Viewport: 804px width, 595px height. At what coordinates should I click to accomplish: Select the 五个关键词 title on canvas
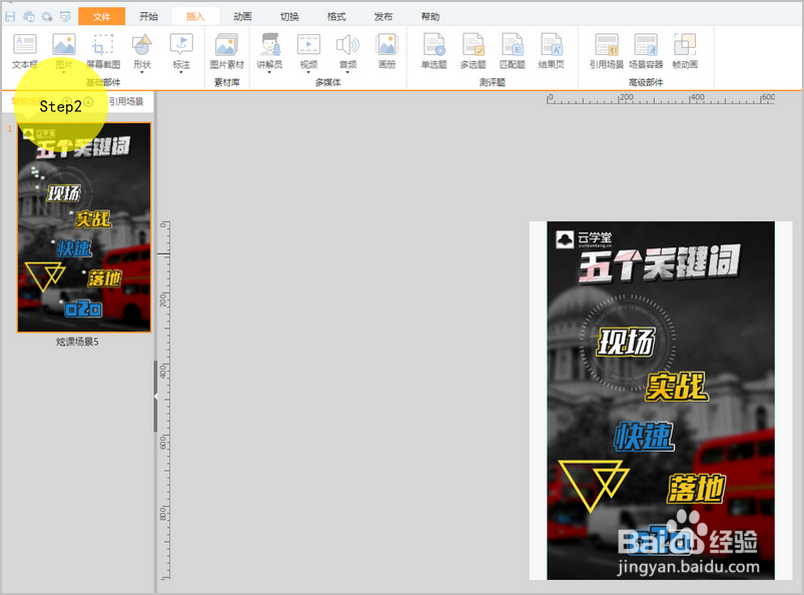point(659,264)
